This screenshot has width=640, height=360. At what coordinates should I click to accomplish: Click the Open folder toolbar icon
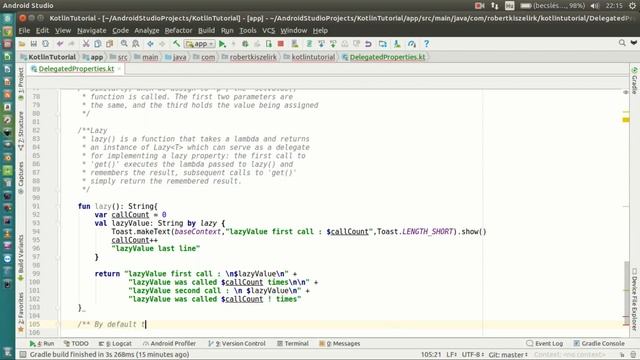(22, 44)
